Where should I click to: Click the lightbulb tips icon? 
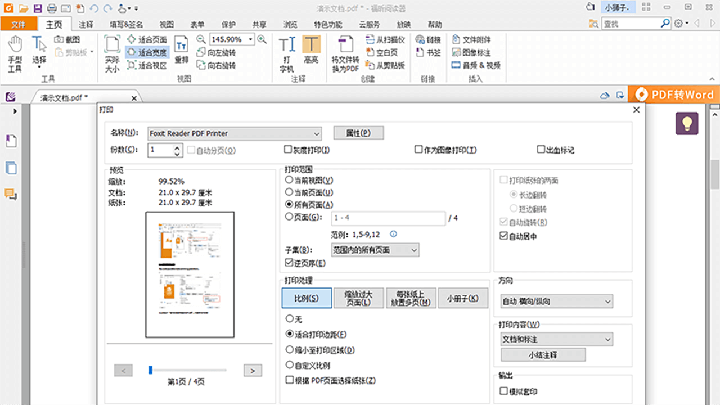[x=687, y=123]
